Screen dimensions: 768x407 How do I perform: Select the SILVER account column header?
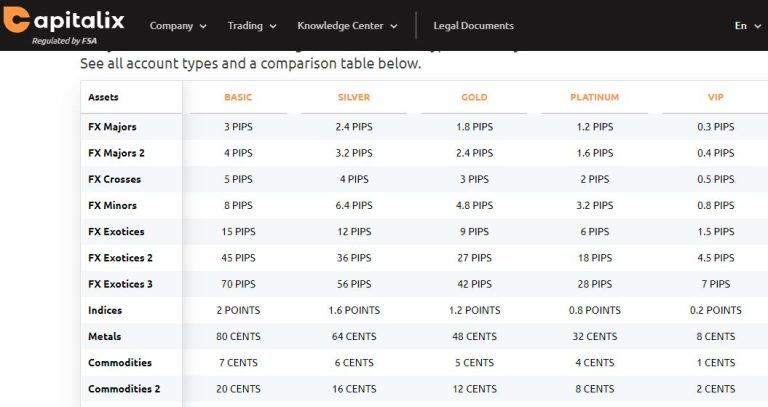click(x=354, y=97)
